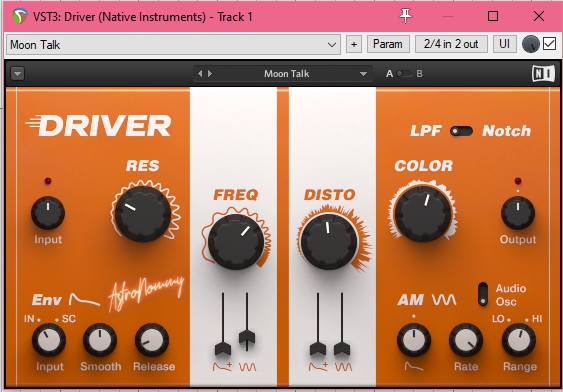Click the AM Rate knob
The image size is (563, 392).
pyautogui.click(x=466, y=340)
